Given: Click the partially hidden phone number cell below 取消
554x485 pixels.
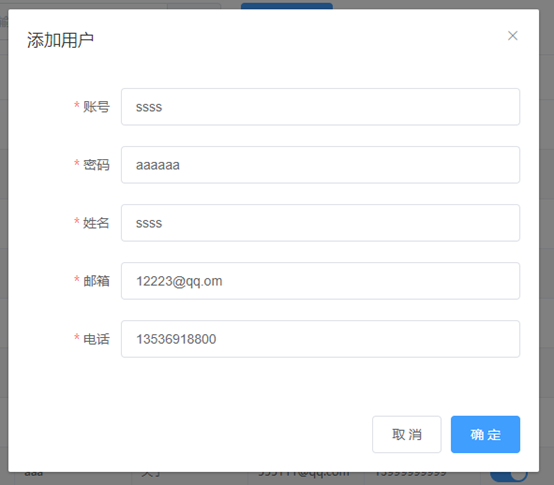Looking at the screenshot, I should (411, 474).
